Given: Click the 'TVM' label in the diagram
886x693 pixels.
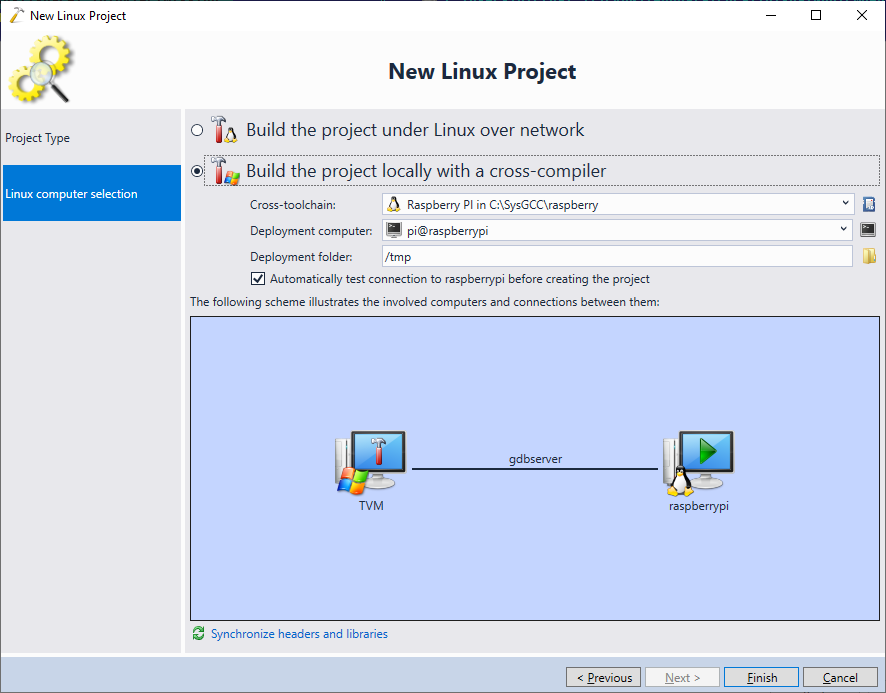Looking at the screenshot, I should pyautogui.click(x=371, y=506).
